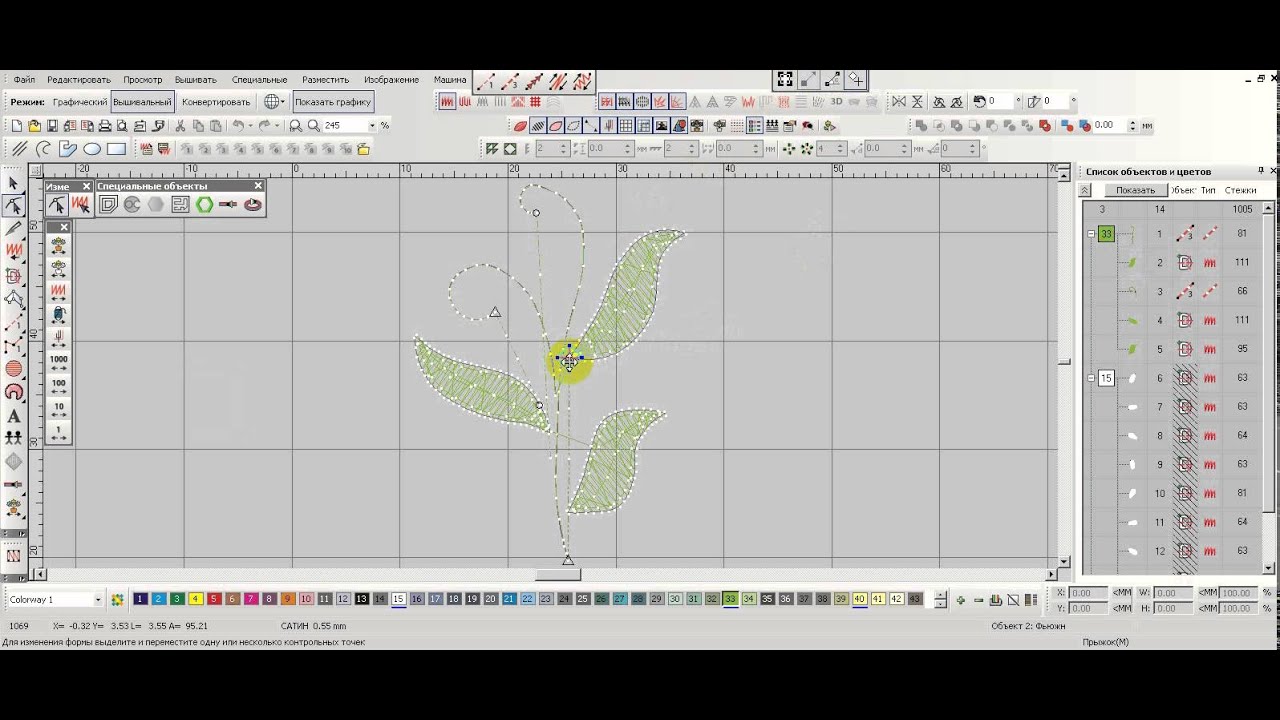Viewport: 1280px width, 720px height.
Task: Open the Специальные menu
Action: [x=259, y=80]
